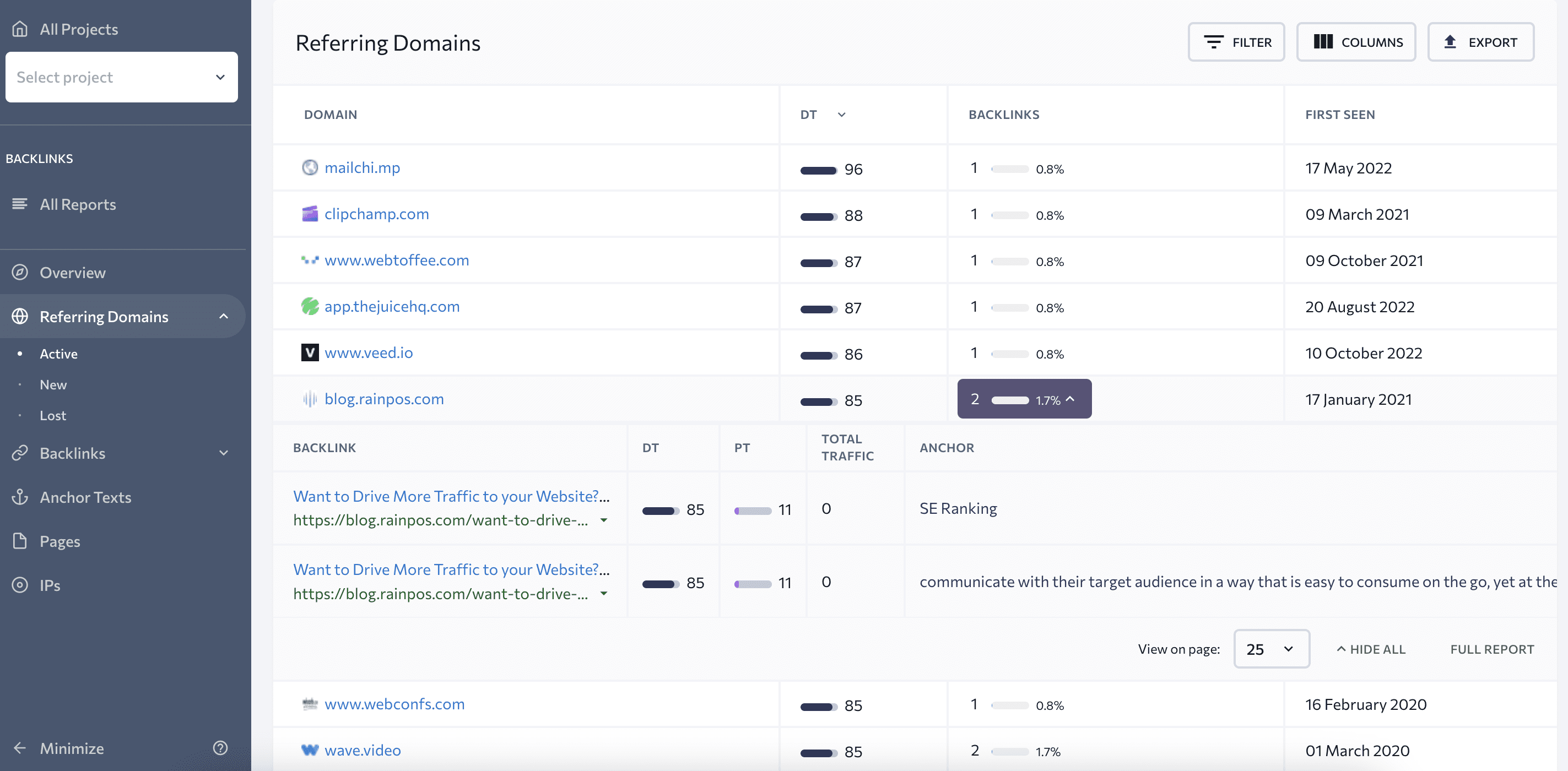Click the Backlinks chain link icon
The image size is (1568, 771).
(20, 453)
